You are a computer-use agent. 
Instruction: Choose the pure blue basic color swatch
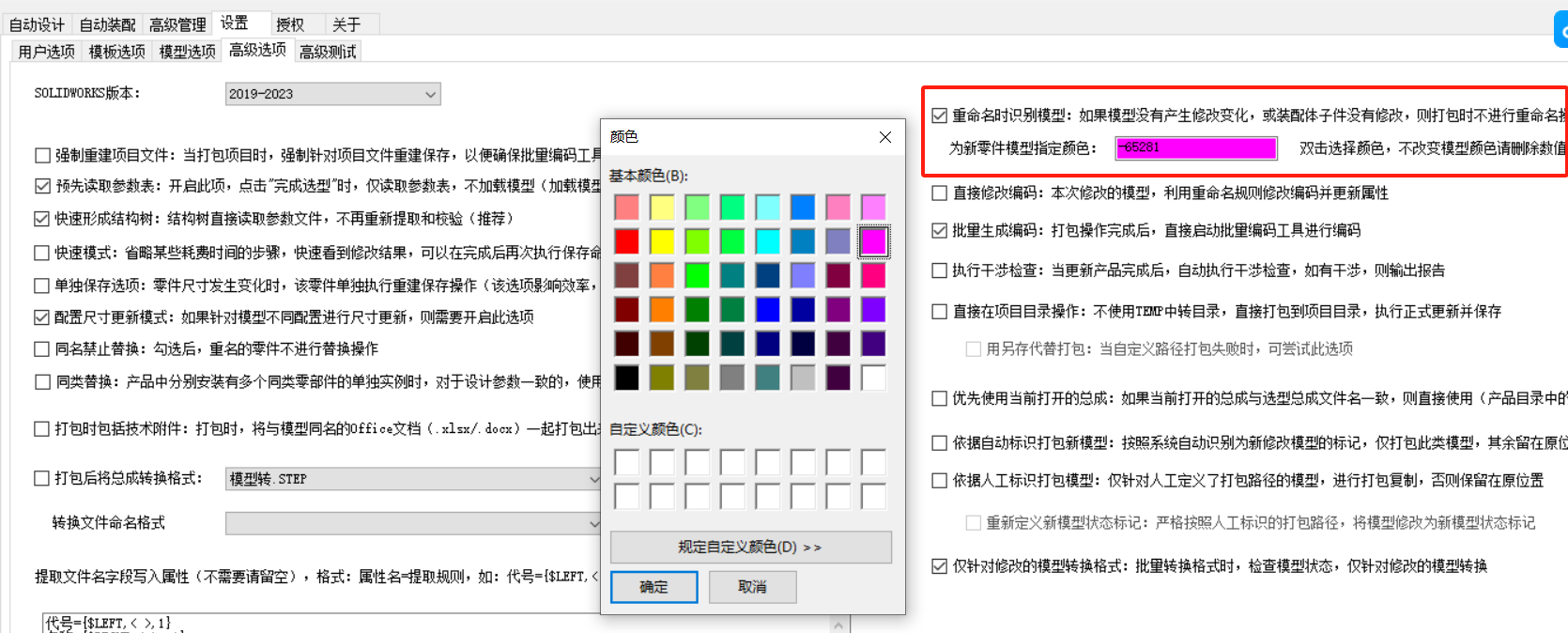click(x=767, y=309)
